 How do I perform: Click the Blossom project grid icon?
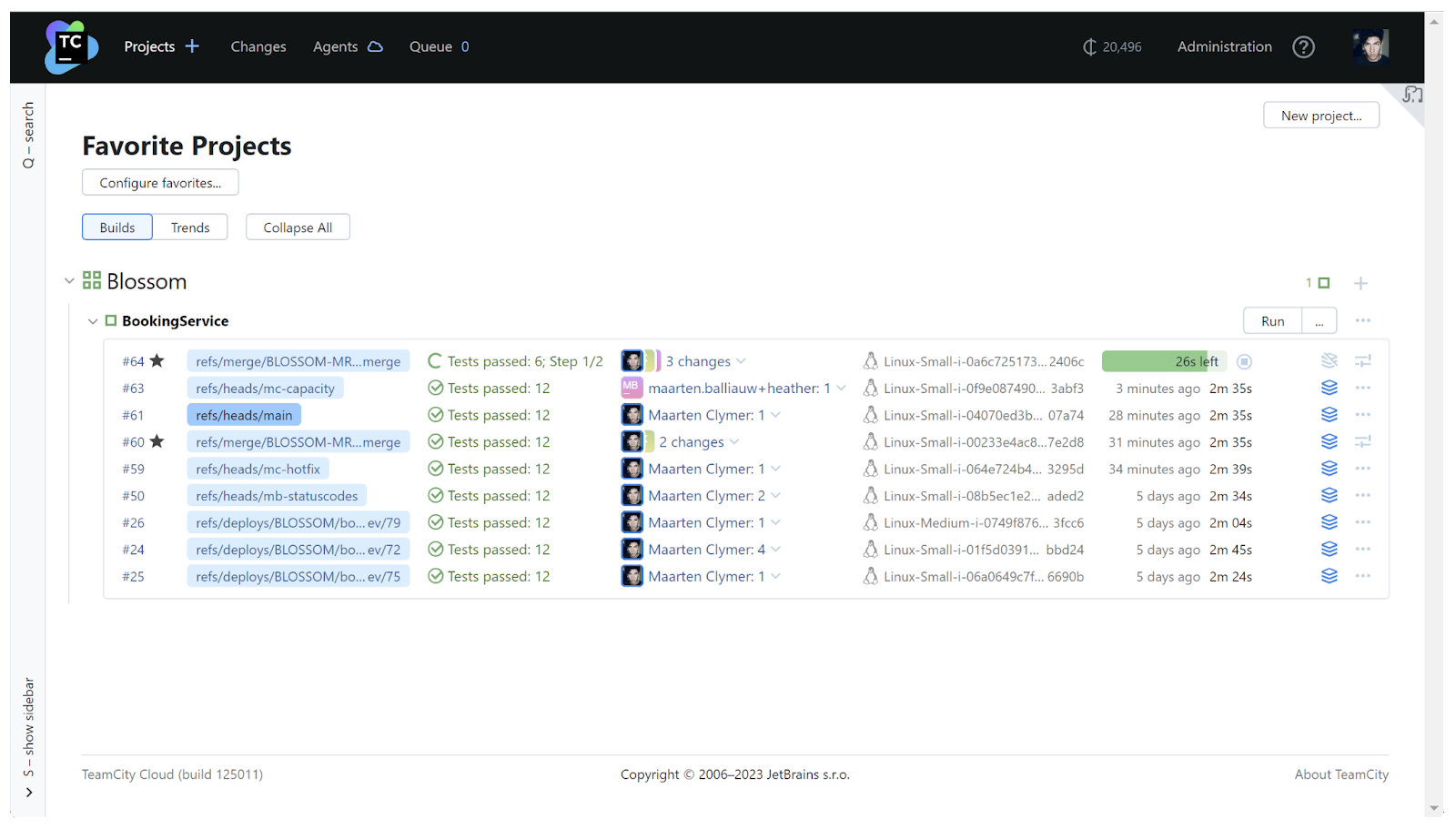(x=92, y=280)
